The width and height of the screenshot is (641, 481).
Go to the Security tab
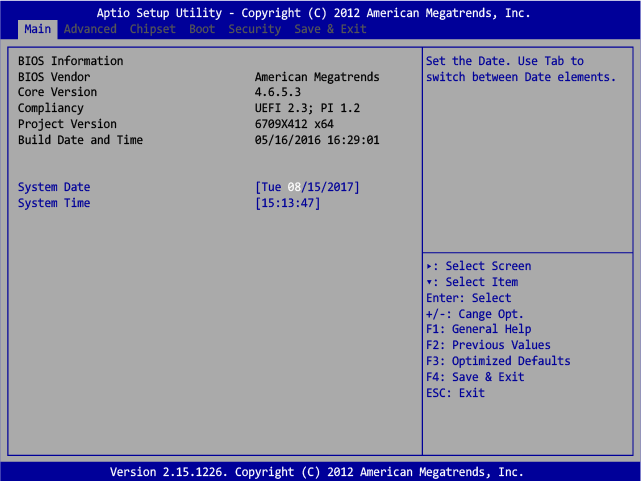point(254,29)
